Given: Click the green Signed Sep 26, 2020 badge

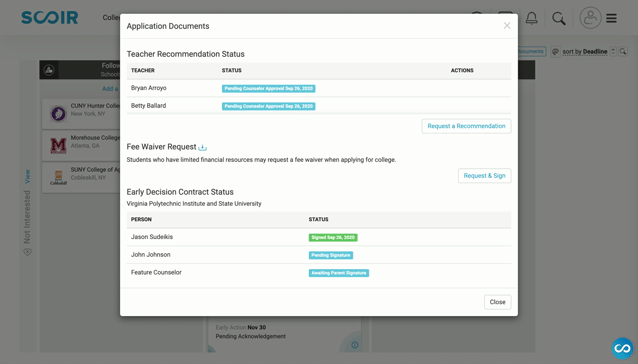Looking at the screenshot, I should (333, 238).
